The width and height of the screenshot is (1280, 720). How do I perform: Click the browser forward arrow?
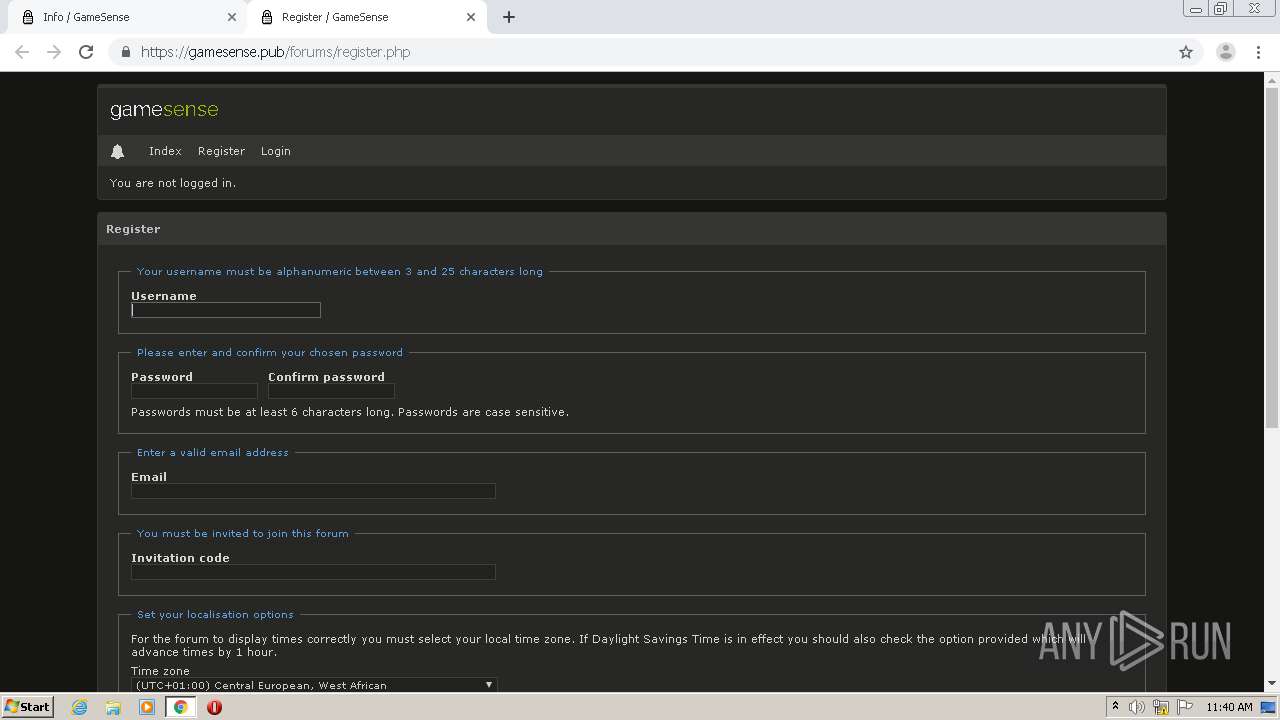coord(54,52)
